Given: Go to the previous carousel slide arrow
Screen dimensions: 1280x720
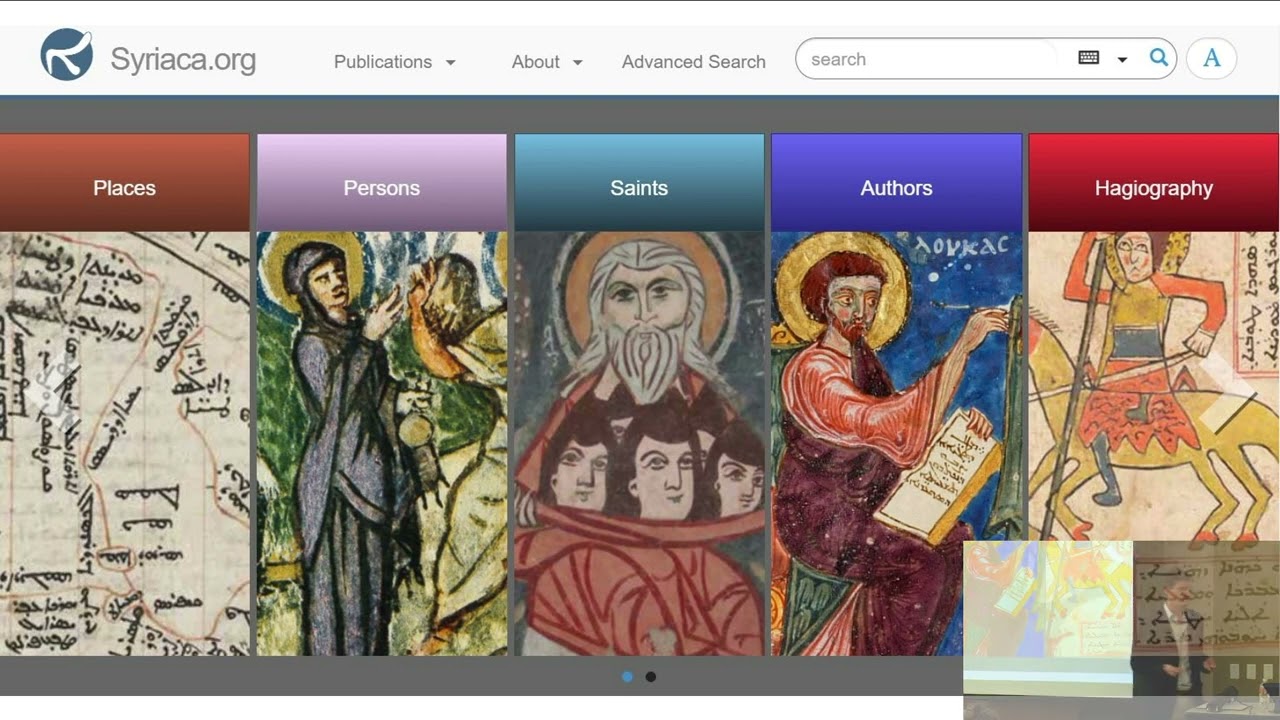Looking at the screenshot, I should coord(50,393).
